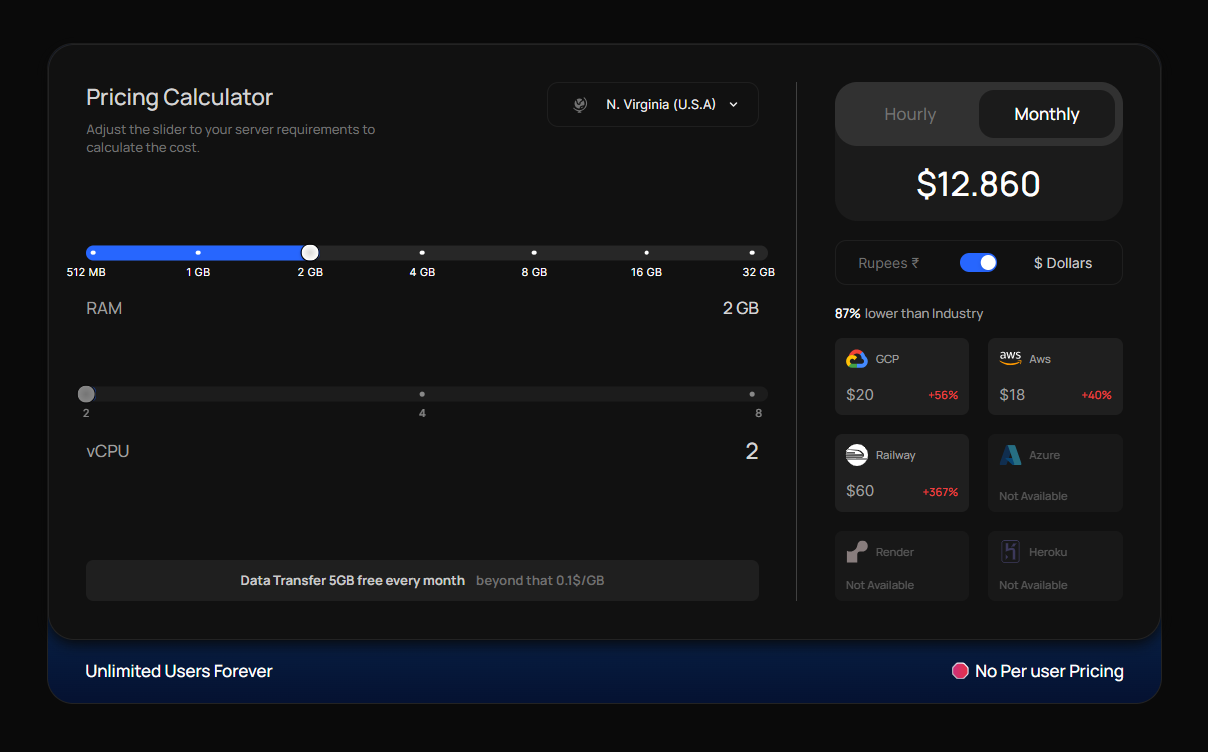Set RAM slider to the 8 GB stop
1208x752 pixels.
point(534,253)
